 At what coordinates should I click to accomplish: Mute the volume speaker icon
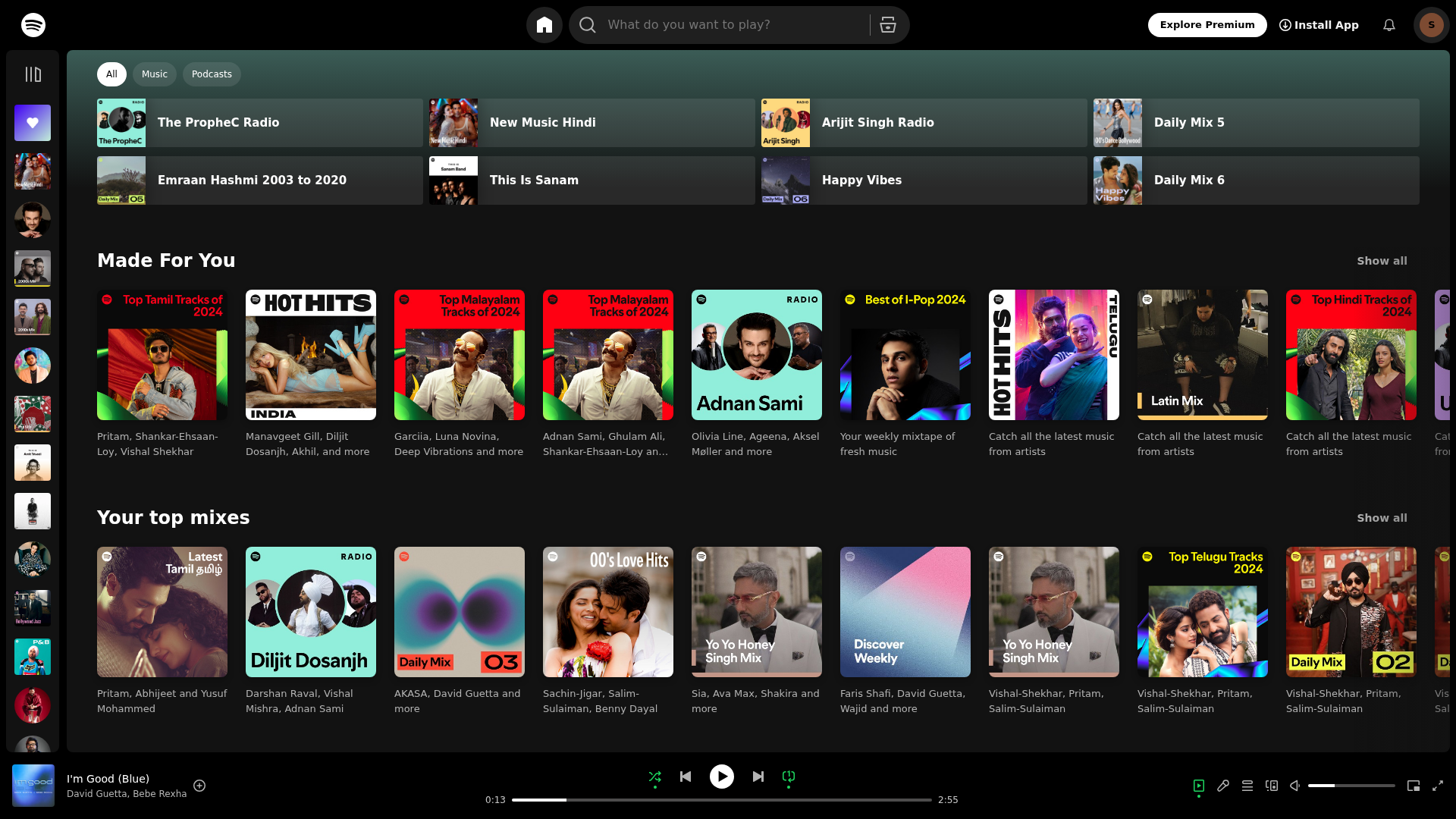tap(1295, 786)
